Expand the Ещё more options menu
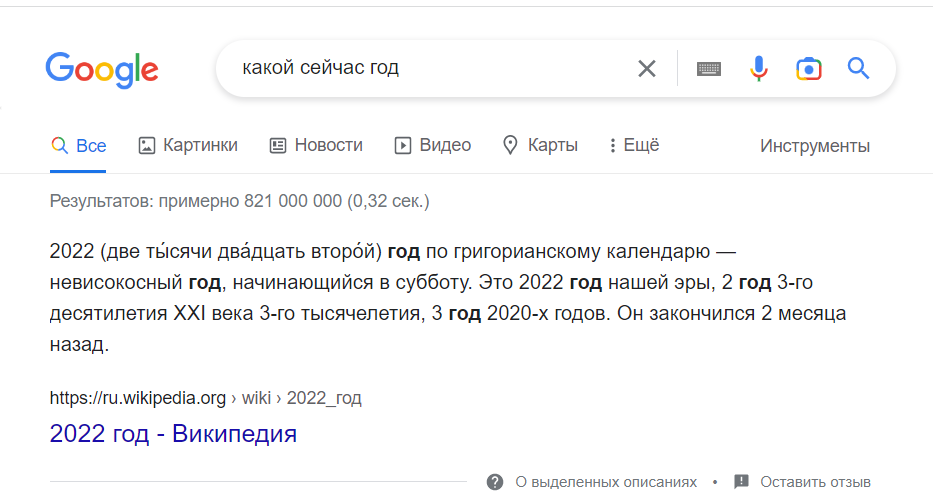933x494 pixels. click(x=634, y=145)
